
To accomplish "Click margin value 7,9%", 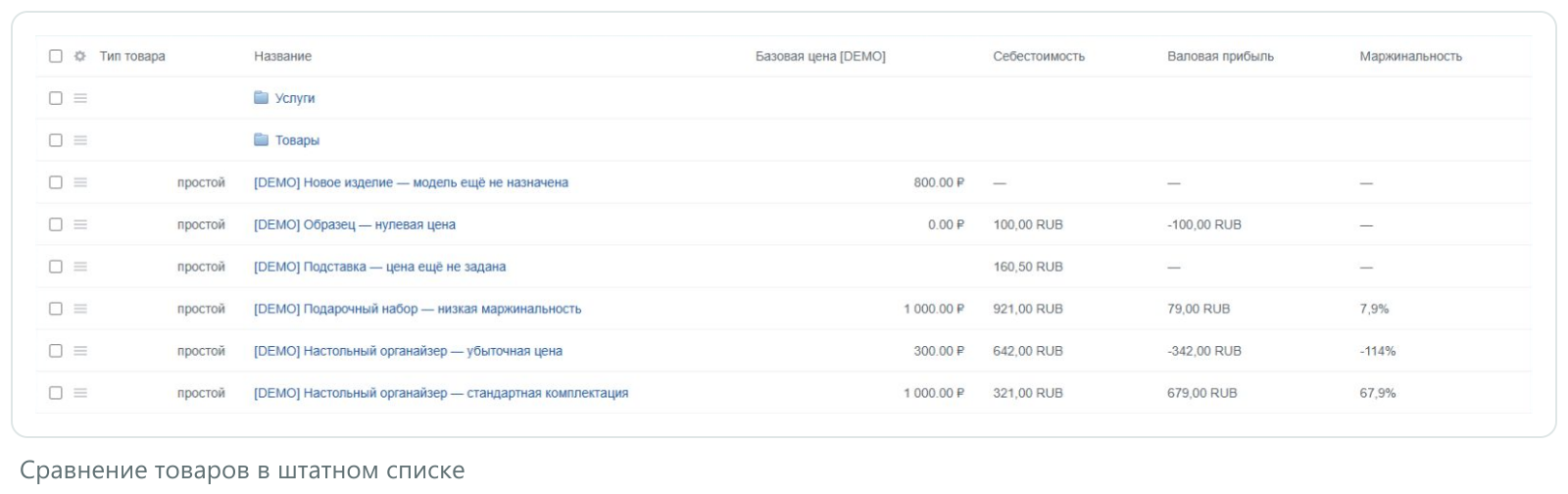I will tap(1374, 309).
